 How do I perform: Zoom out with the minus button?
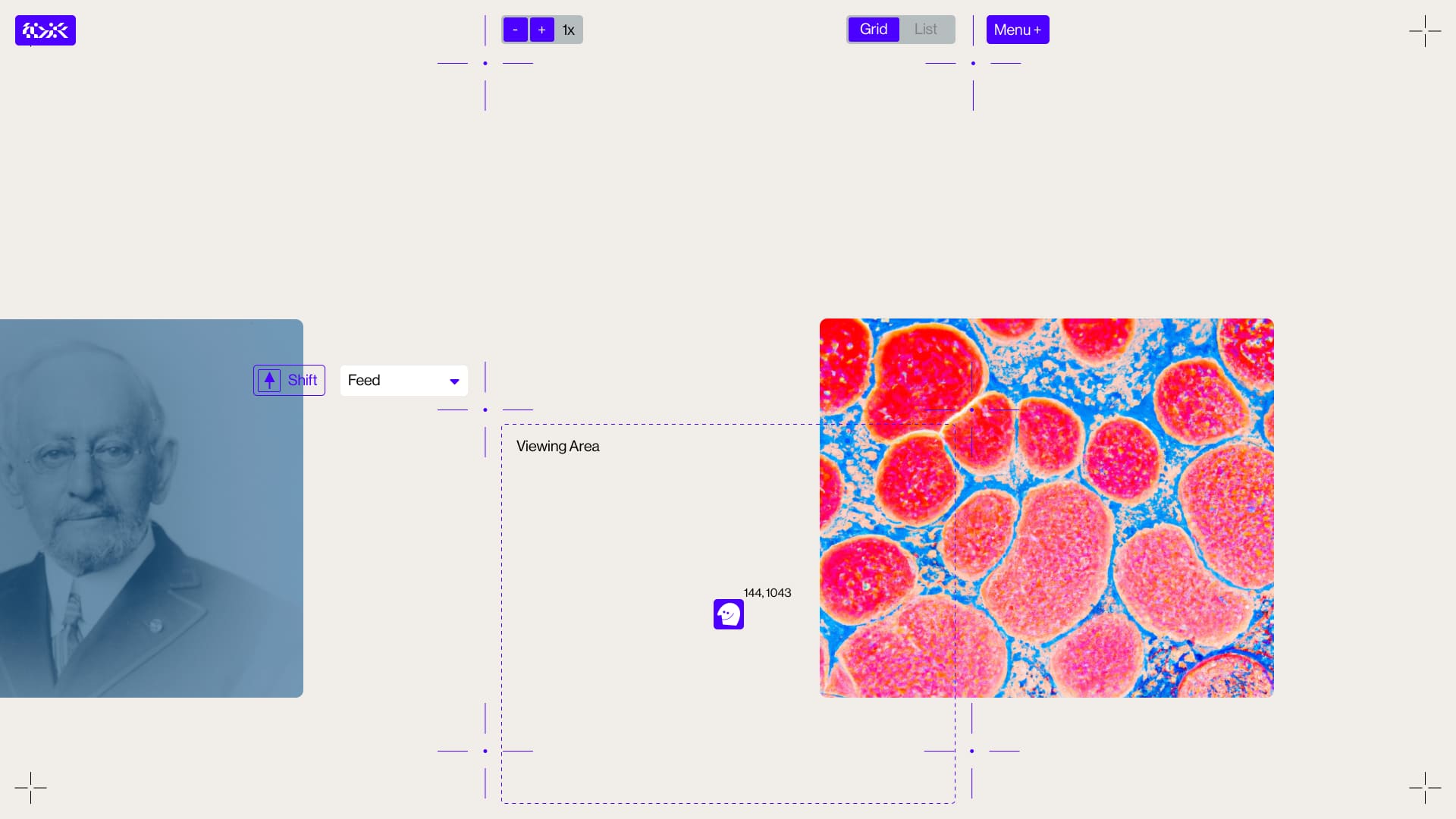click(515, 30)
